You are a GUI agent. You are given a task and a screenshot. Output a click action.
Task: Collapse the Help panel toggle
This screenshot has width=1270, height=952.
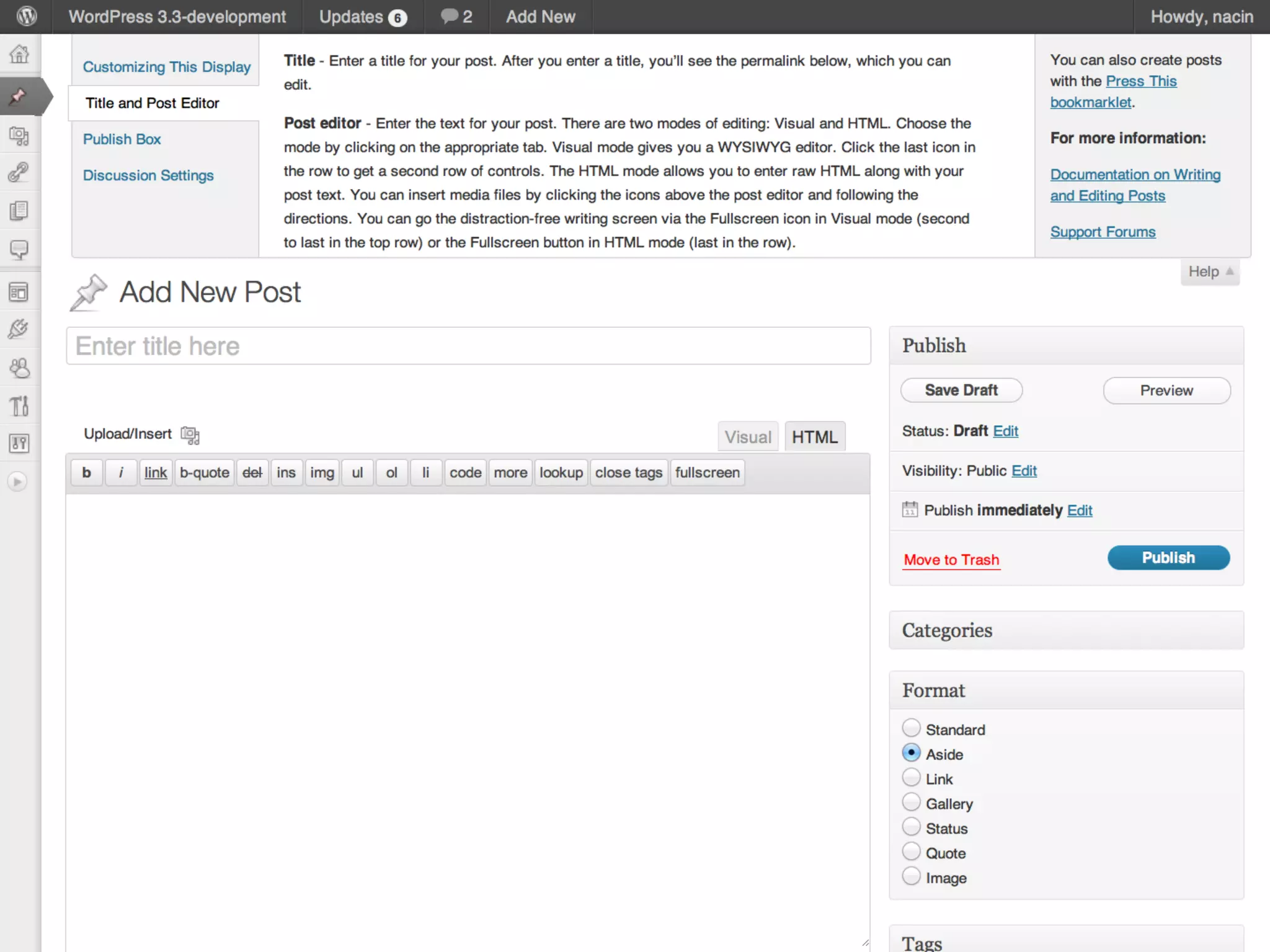(1209, 272)
